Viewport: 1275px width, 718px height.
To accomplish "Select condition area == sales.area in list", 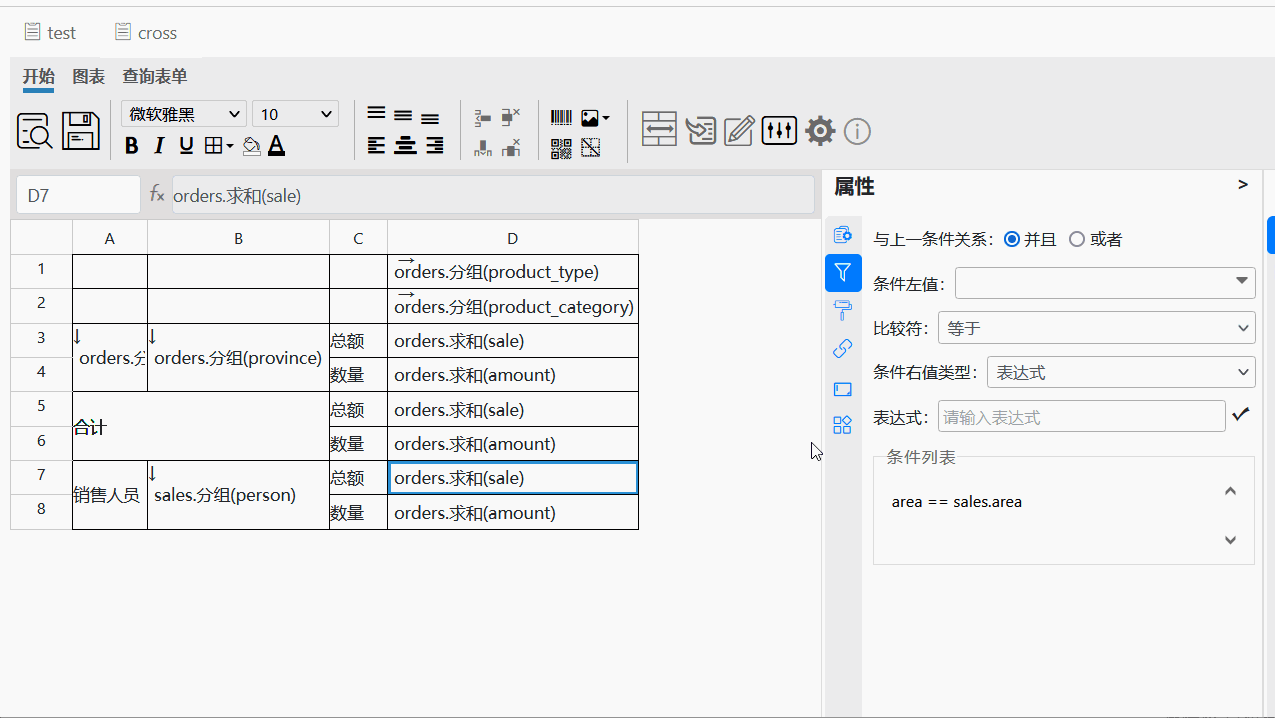I will coord(957,502).
